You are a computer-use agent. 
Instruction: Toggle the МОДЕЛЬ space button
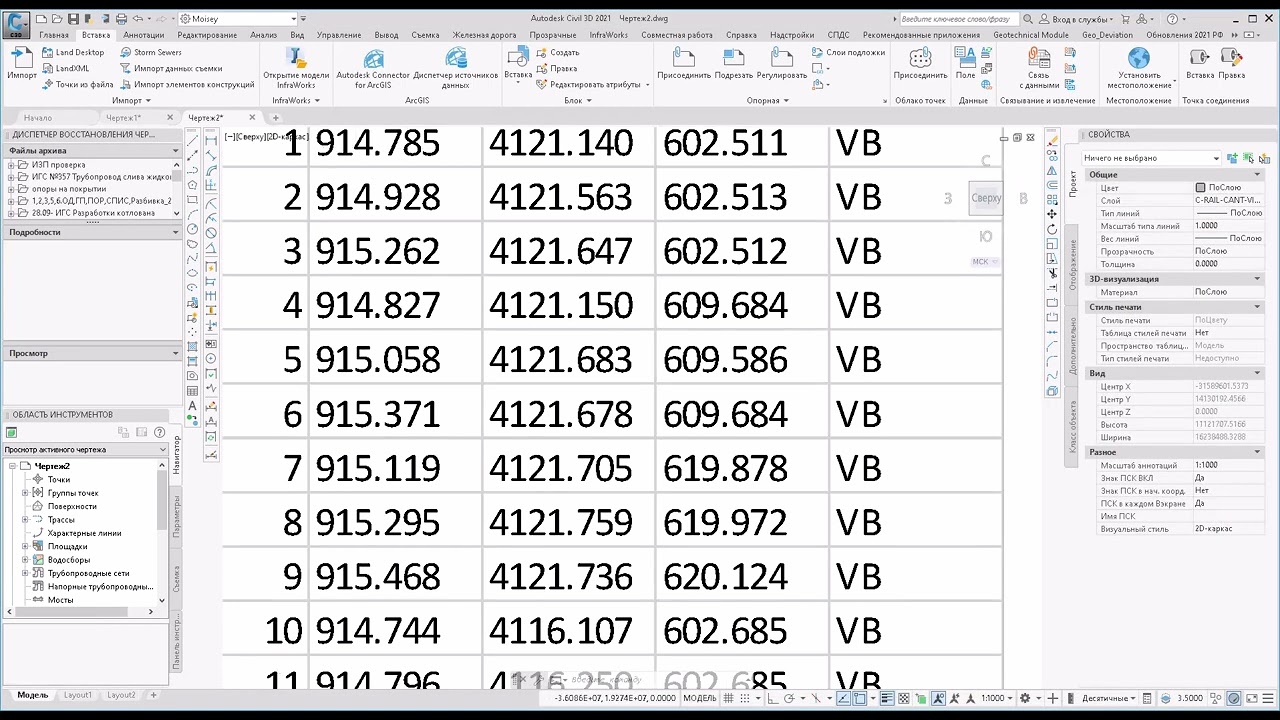point(700,698)
